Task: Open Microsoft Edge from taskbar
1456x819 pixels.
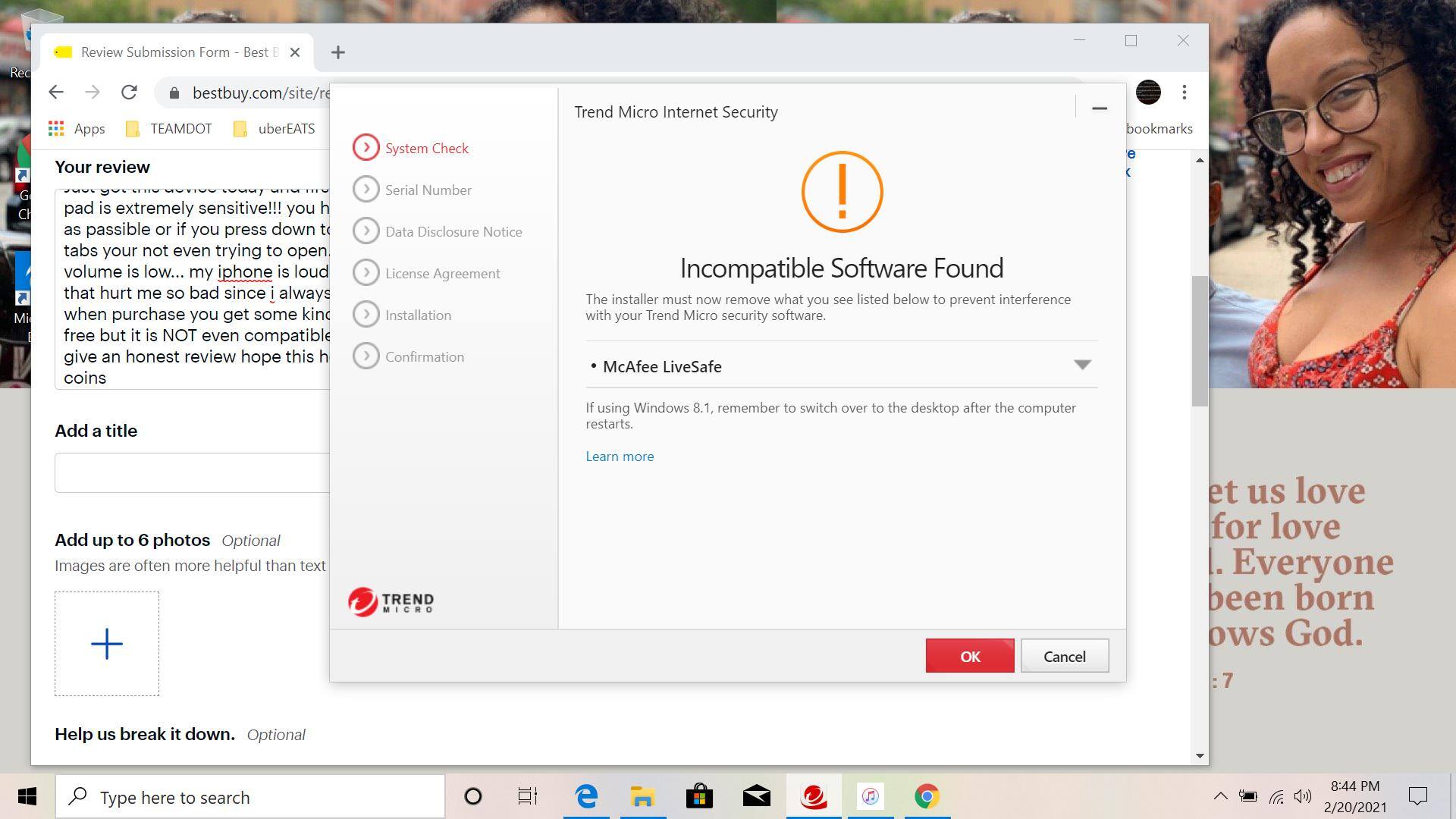Action: [586, 797]
